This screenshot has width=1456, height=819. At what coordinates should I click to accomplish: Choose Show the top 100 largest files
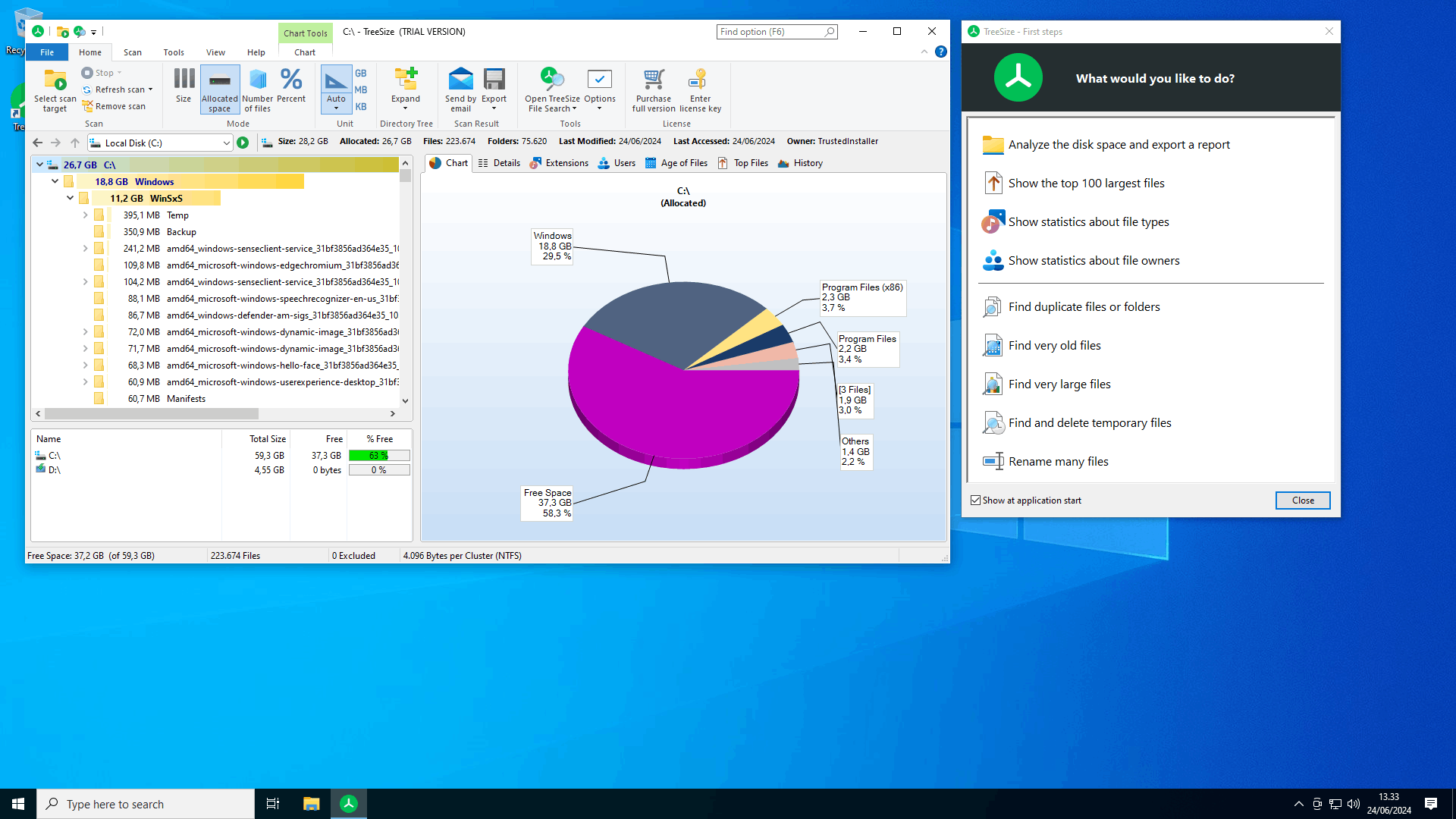tap(1086, 184)
